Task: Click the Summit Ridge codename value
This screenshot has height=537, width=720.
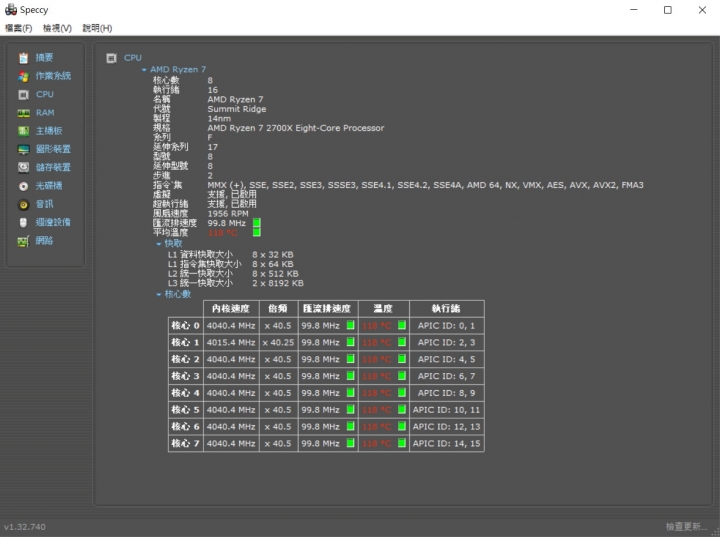Action: click(236, 109)
